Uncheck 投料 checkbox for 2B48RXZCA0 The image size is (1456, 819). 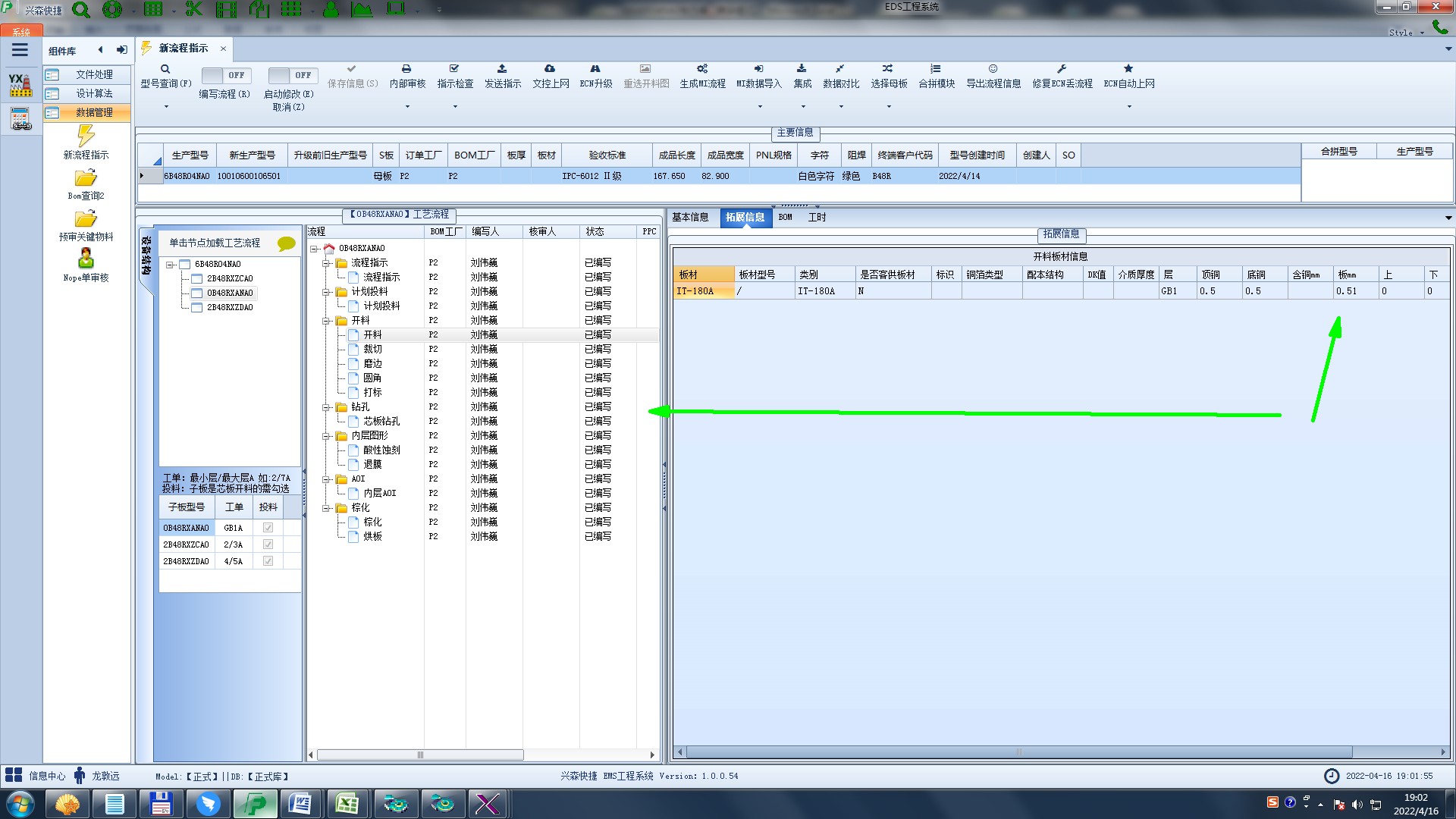(x=268, y=544)
